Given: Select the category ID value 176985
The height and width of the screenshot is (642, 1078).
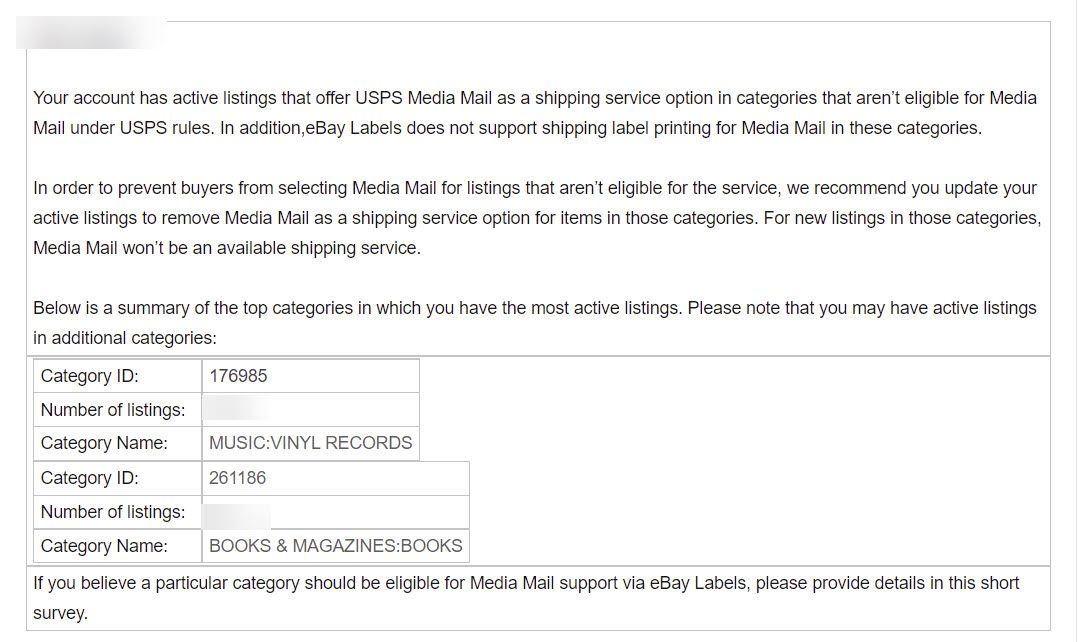Looking at the screenshot, I should tap(238, 376).
